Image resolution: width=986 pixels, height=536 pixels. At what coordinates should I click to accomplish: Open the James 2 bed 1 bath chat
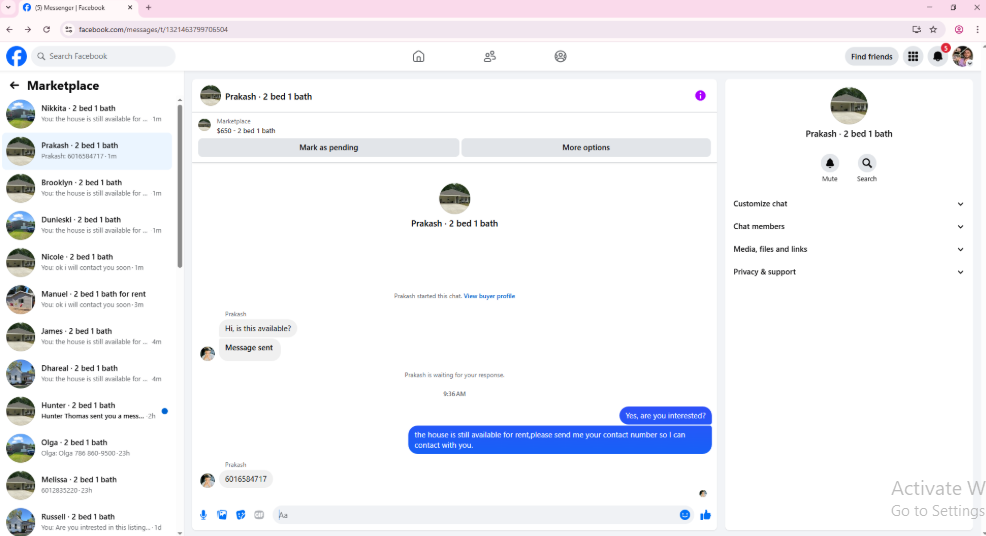tap(87, 336)
